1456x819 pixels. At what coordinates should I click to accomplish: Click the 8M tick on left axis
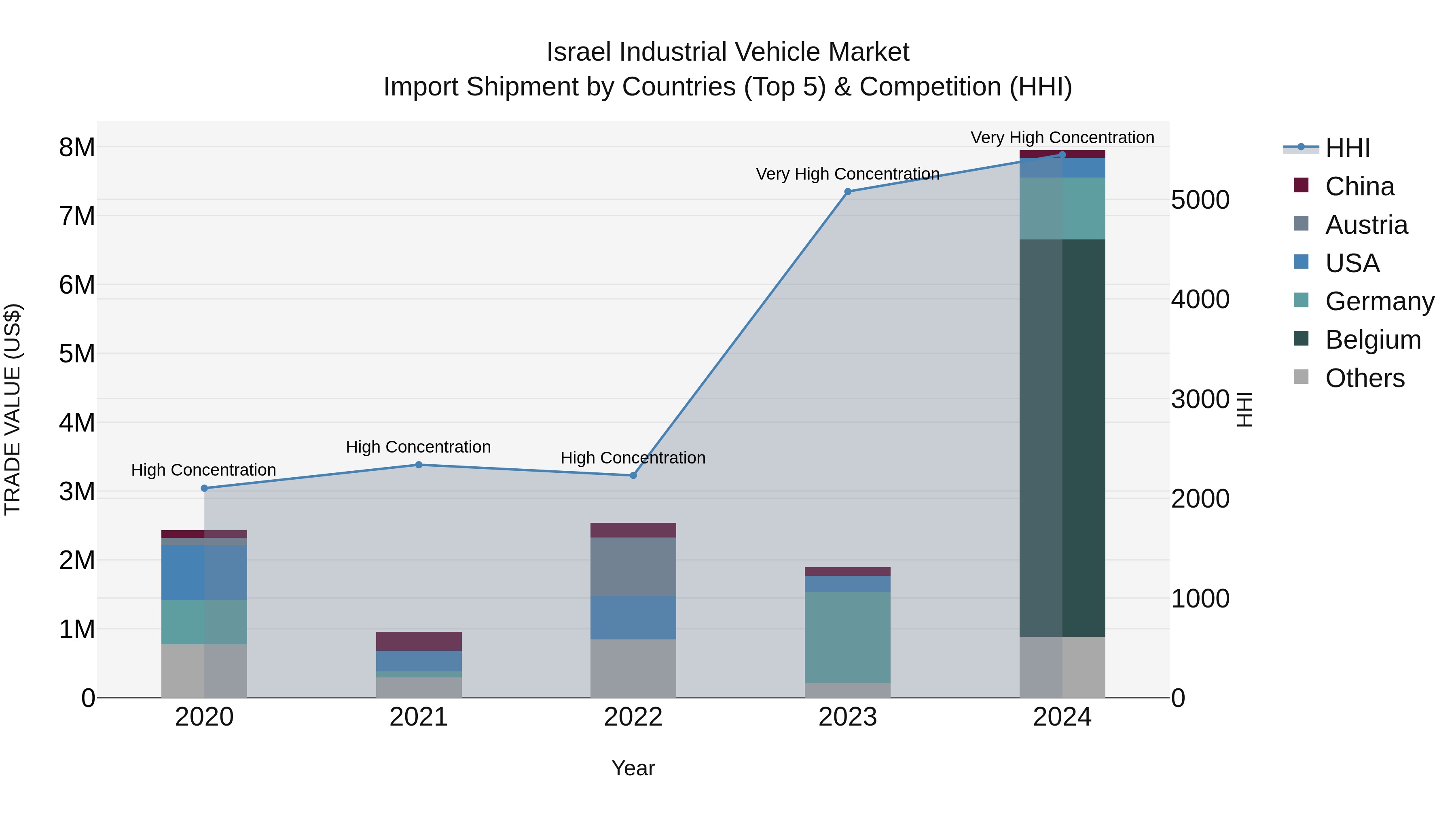click(x=77, y=147)
